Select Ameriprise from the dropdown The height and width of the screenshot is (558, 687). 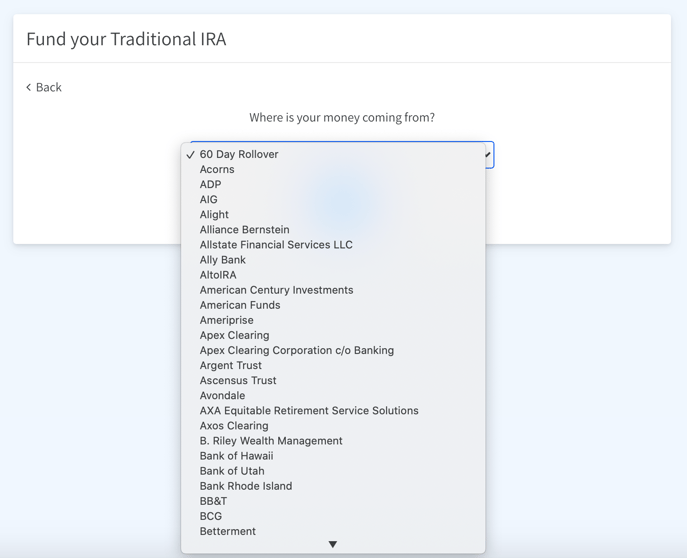[x=333, y=320]
